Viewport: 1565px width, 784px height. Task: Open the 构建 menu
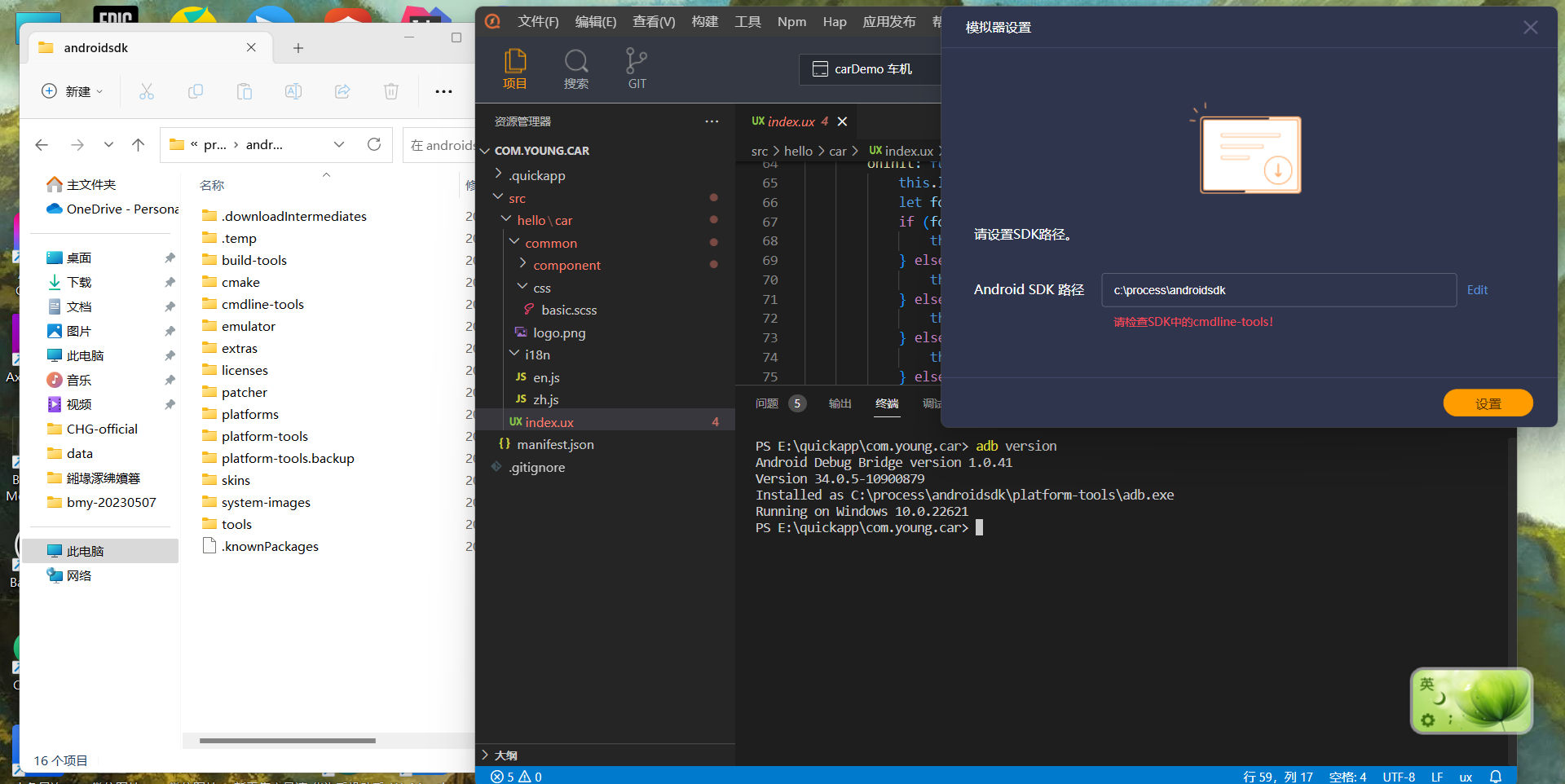pyautogui.click(x=705, y=22)
